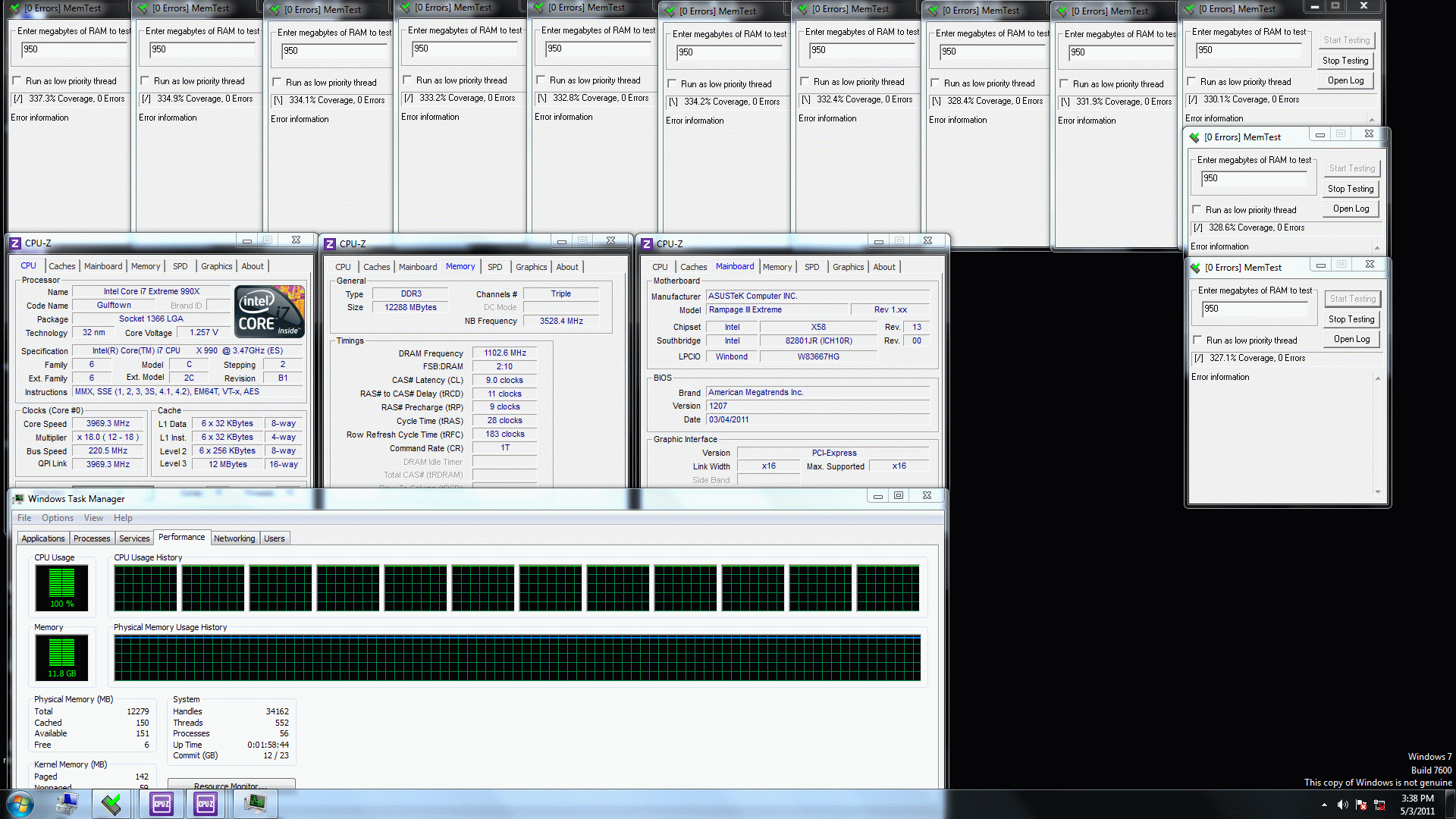Stop Testing in the 330.1% coverage MemTest
Image resolution: width=1456 pixels, height=819 pixels.
(1346, 61)
